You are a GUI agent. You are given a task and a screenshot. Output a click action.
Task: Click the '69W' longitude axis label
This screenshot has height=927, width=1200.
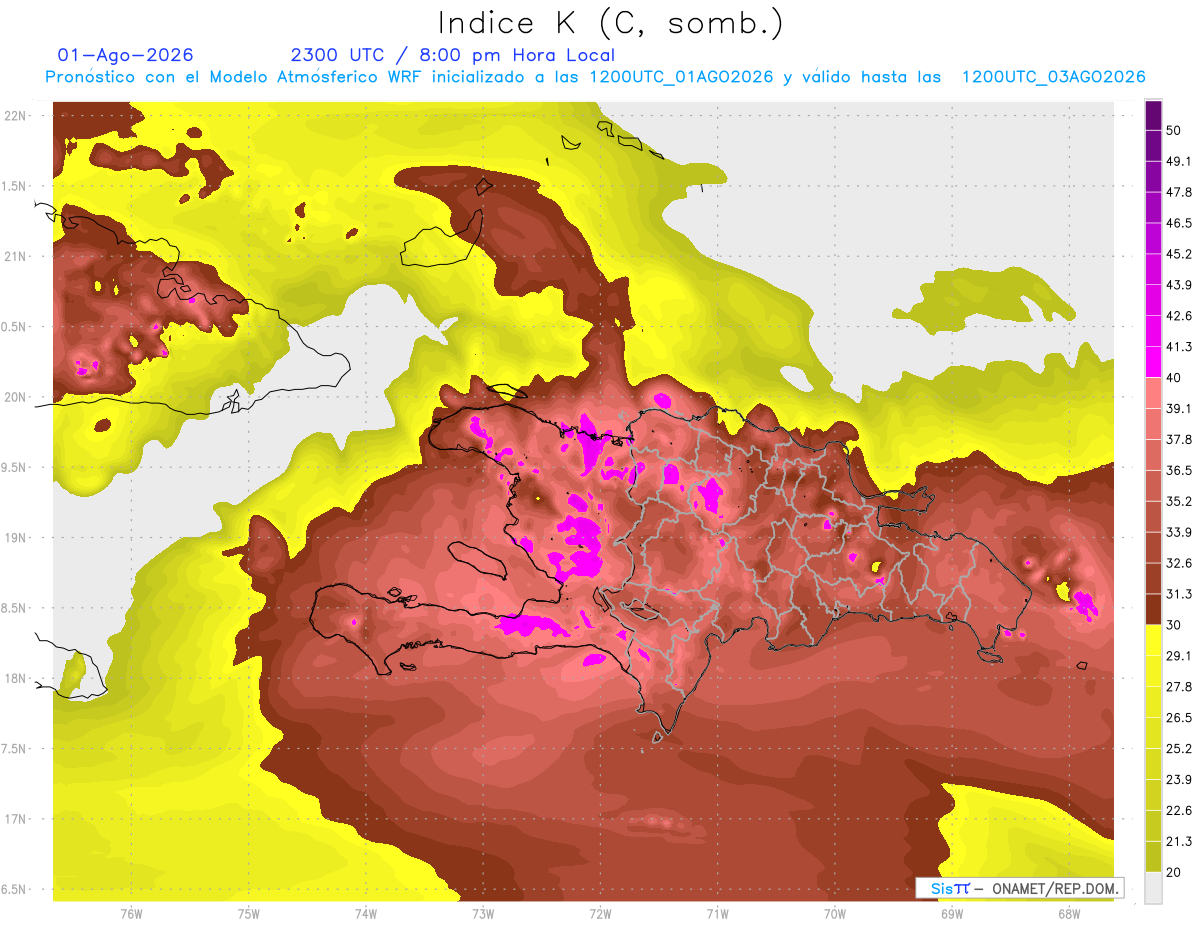coord(951,914)
